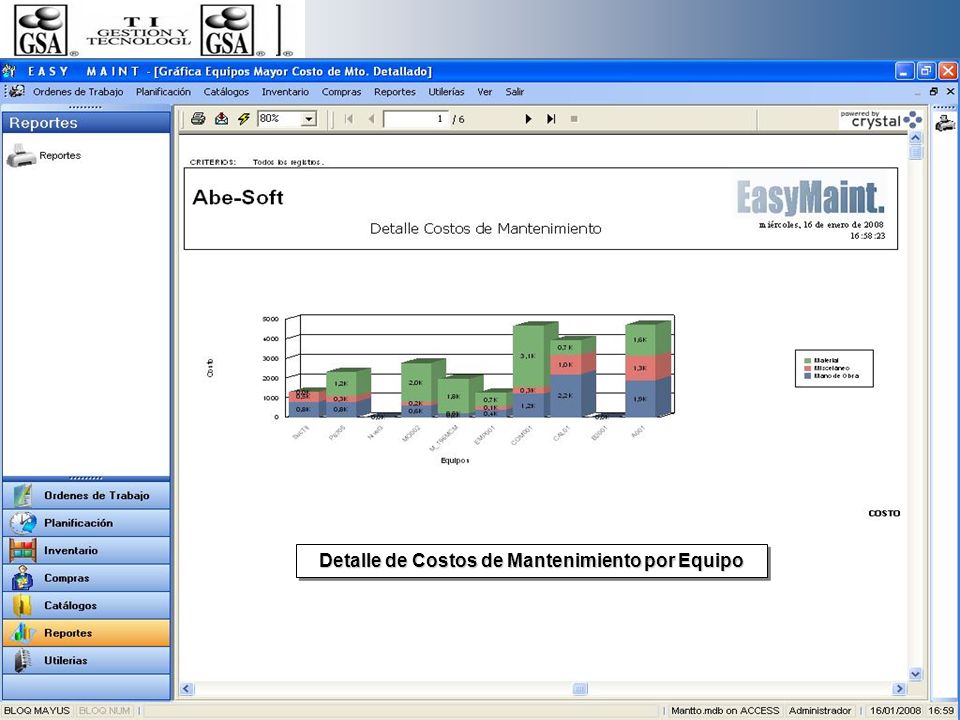Image resolution: width=960 pixels, height=720 pixels.
Task: Click the application icon in the menu bar
Action: (x=17, y=91)
